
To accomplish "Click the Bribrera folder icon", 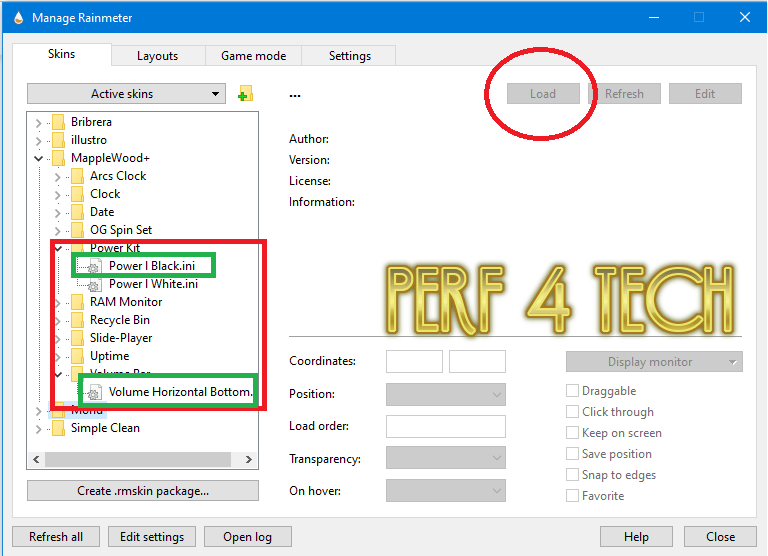I will [x=58, y=121].
